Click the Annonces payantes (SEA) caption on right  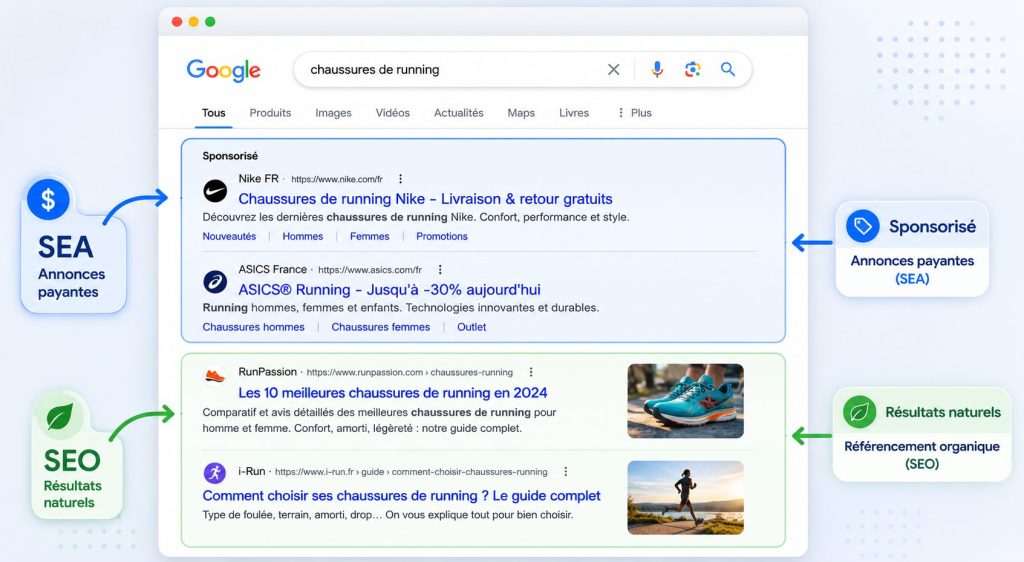tap(912, 270)
